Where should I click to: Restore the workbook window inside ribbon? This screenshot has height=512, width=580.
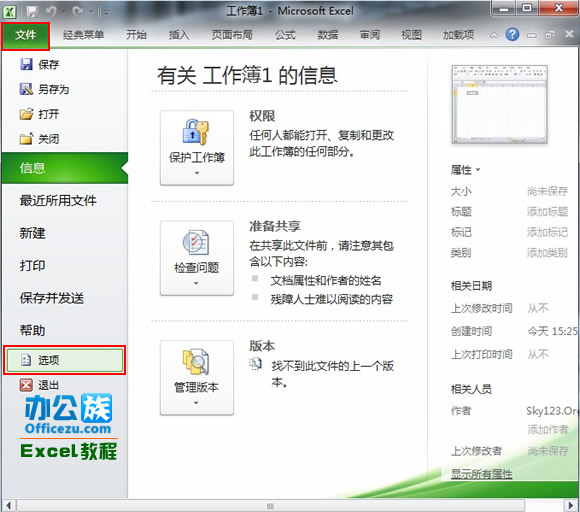coord(550,35)
